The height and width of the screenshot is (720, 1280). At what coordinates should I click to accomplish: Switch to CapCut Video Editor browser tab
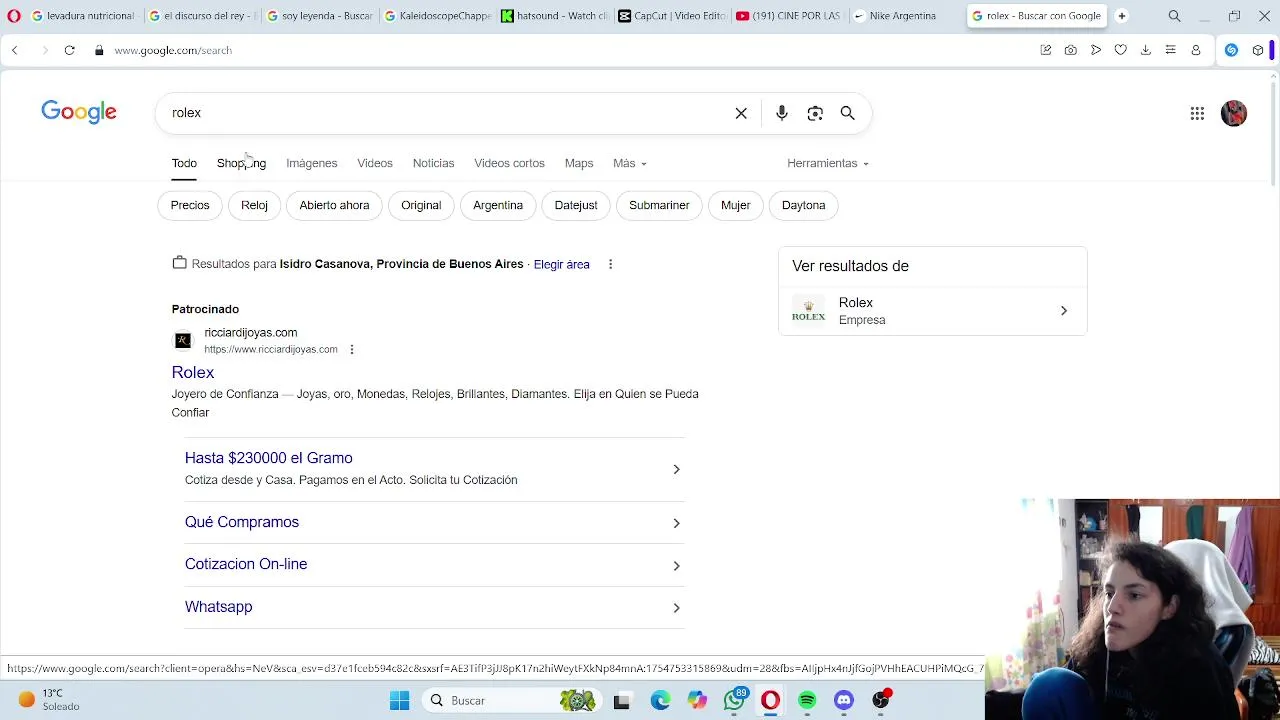coord(671,16)
